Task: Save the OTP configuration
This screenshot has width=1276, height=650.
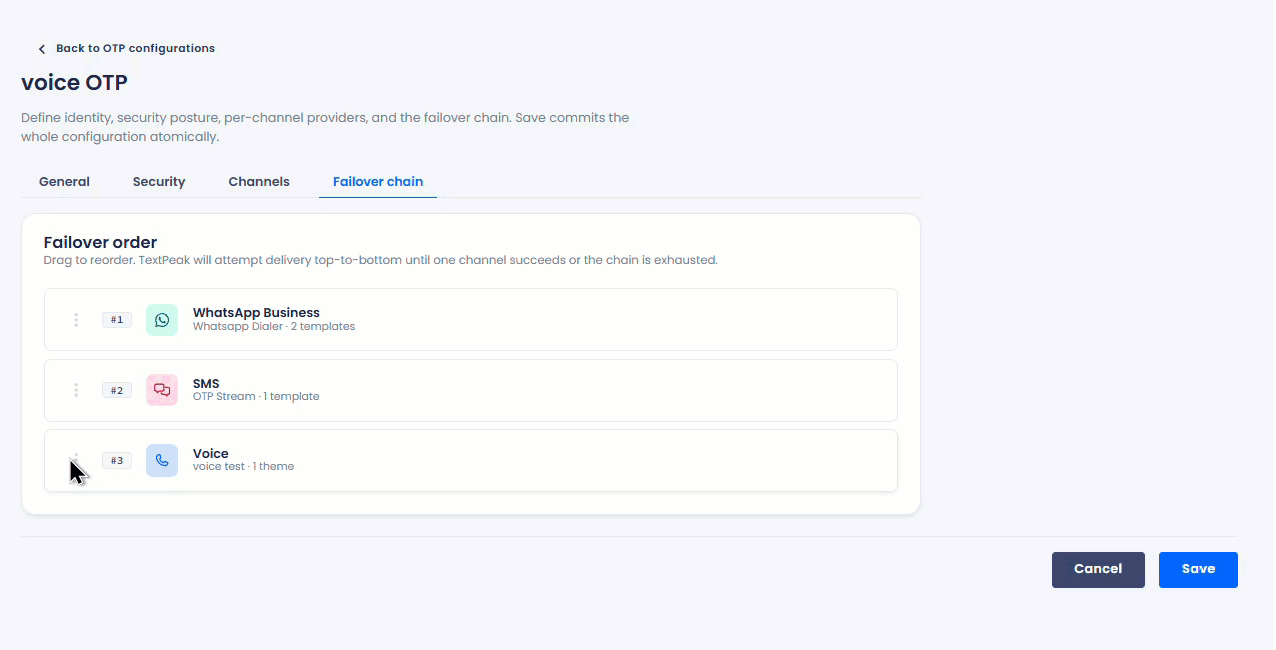Action: point(1198,570)
